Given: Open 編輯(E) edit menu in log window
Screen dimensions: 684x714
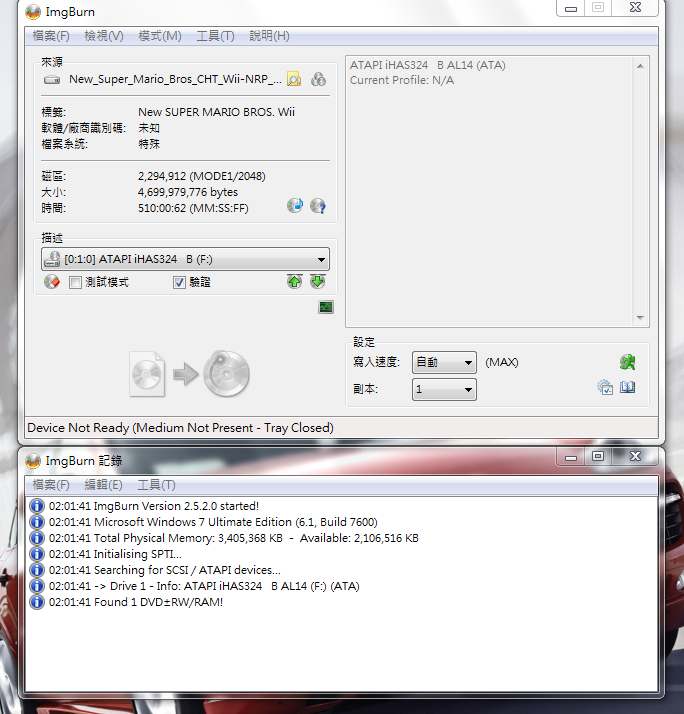Looking at the screenshot, I should pos(103,485).
